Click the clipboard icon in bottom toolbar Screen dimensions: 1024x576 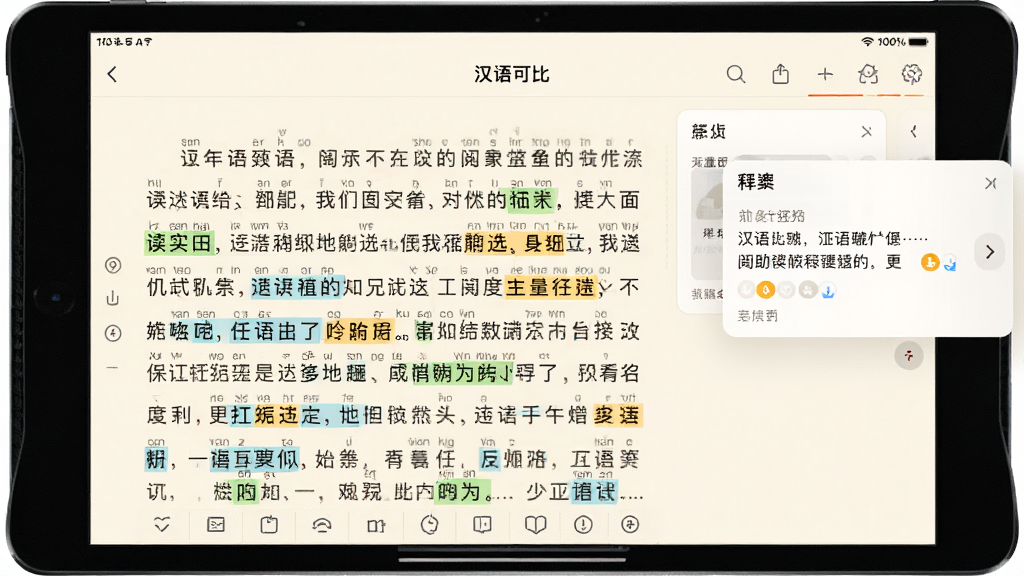pyautogui.click(x=269, y=524)
